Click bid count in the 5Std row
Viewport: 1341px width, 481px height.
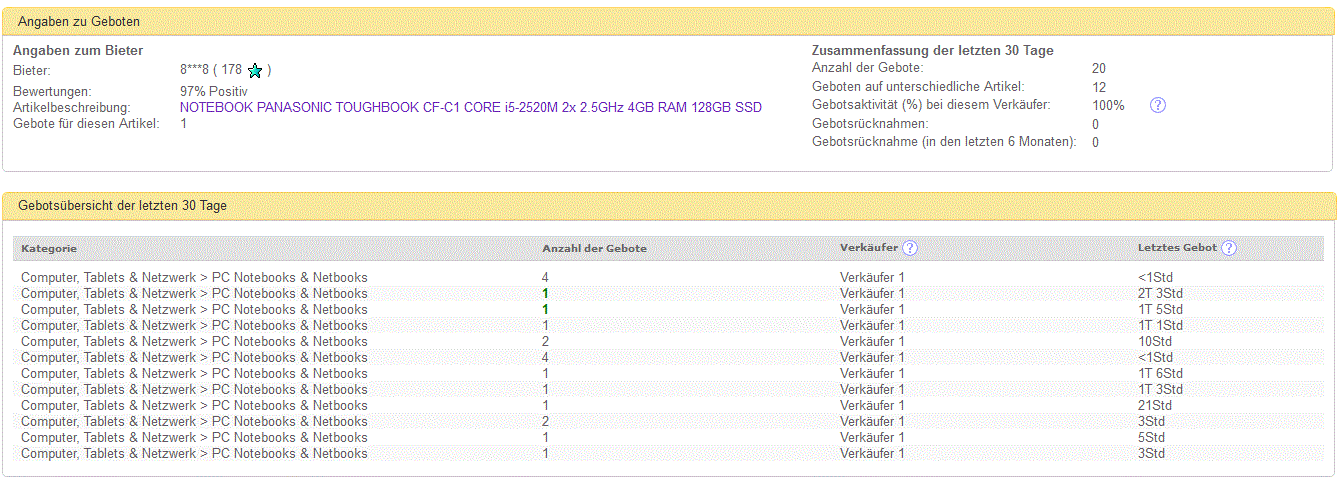545,437
